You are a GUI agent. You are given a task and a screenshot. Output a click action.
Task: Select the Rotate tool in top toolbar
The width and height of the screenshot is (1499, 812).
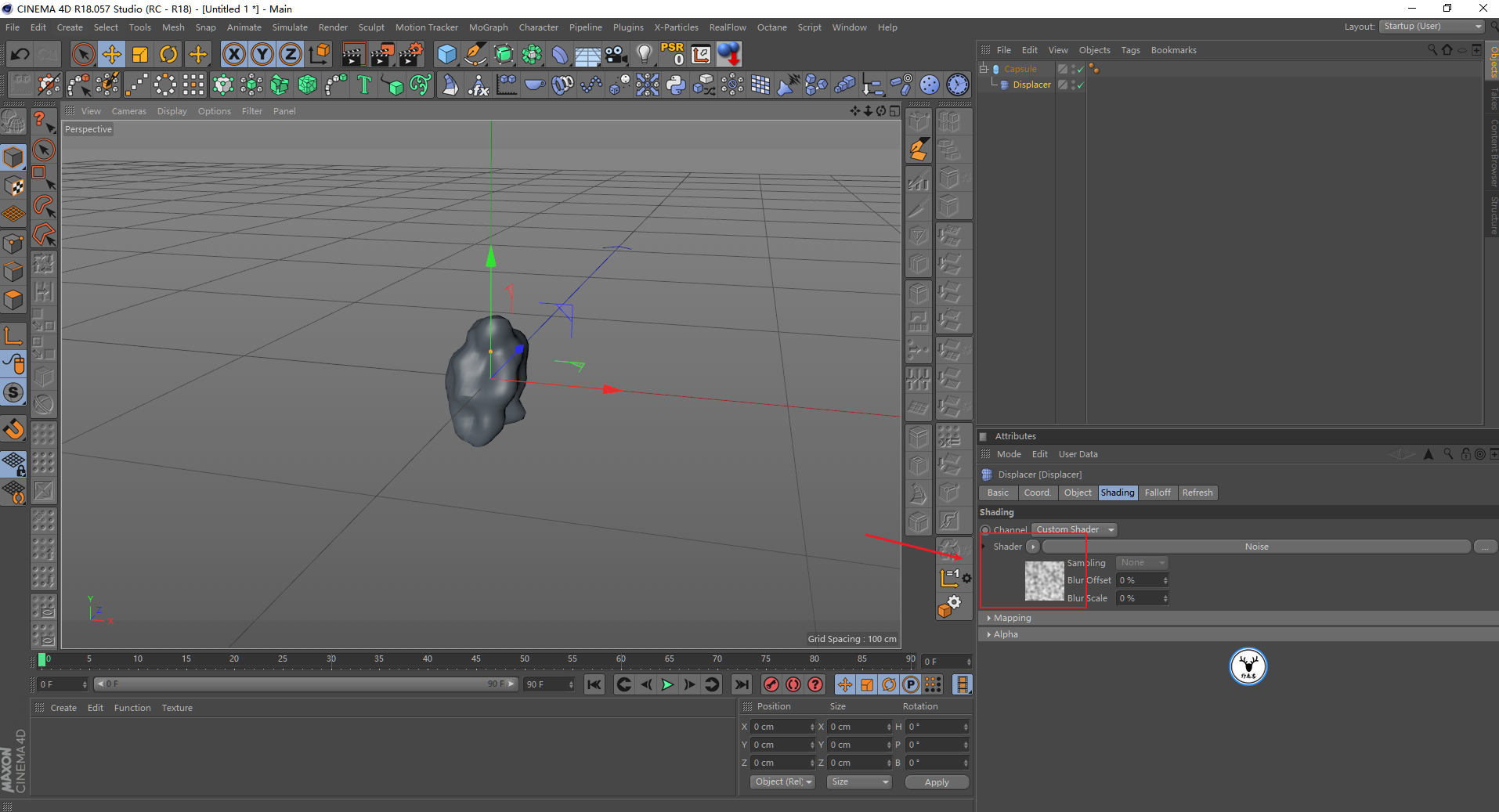[x=168, y=54]
